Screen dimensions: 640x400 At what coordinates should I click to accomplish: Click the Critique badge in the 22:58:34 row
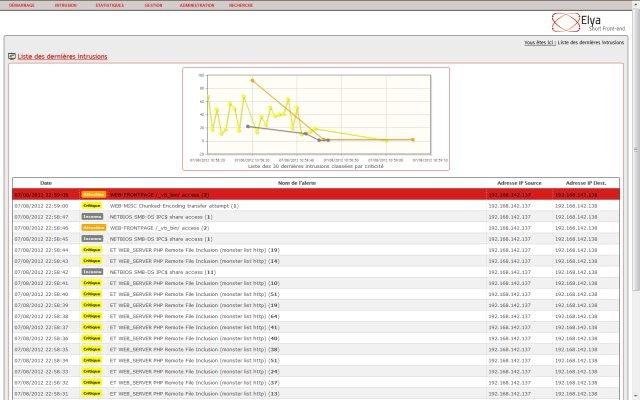91,360
